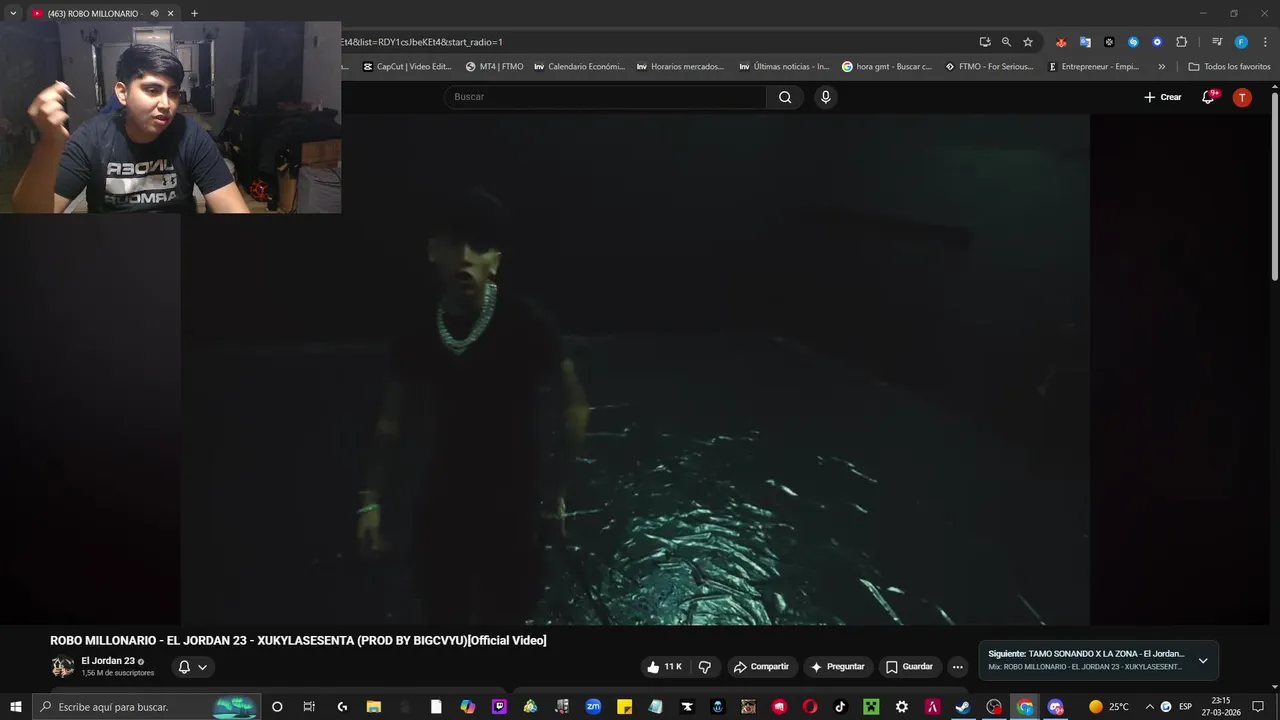Open Settings gear from taskbar
This screenshot has height=720, width=1280.
[902, 707]
